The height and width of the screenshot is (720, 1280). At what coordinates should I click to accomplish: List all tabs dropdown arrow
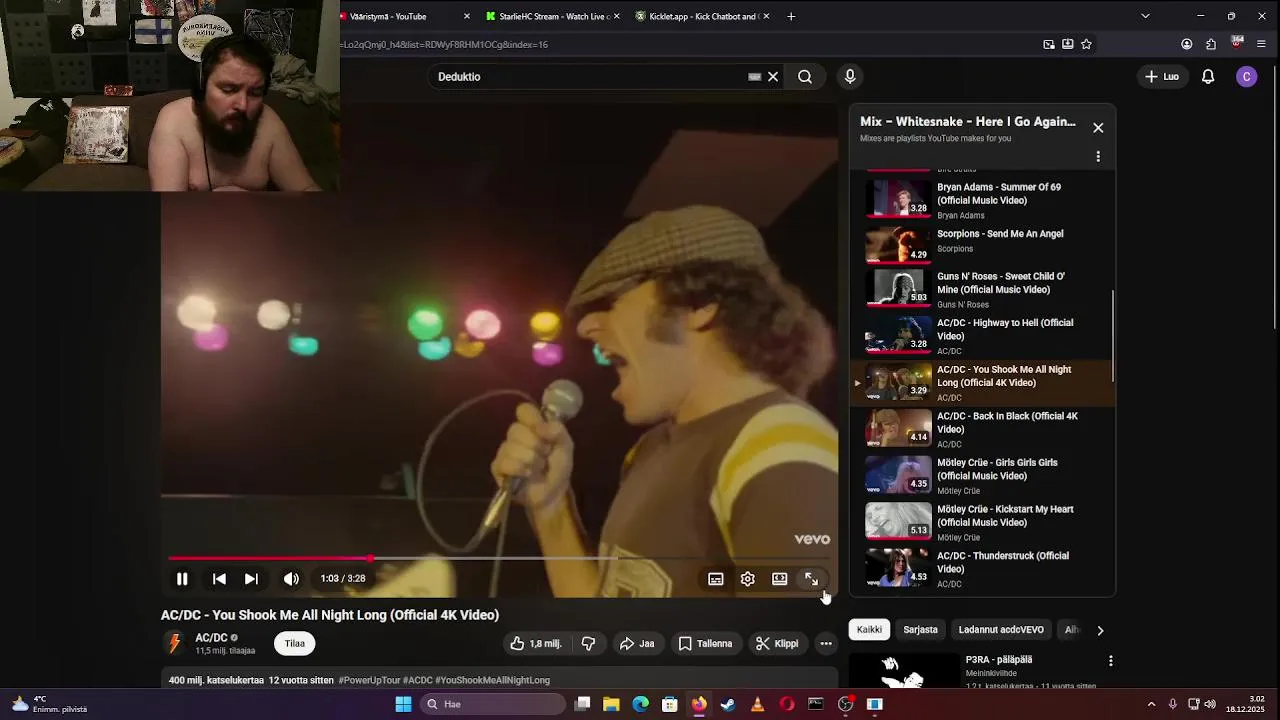[1145, 16]
